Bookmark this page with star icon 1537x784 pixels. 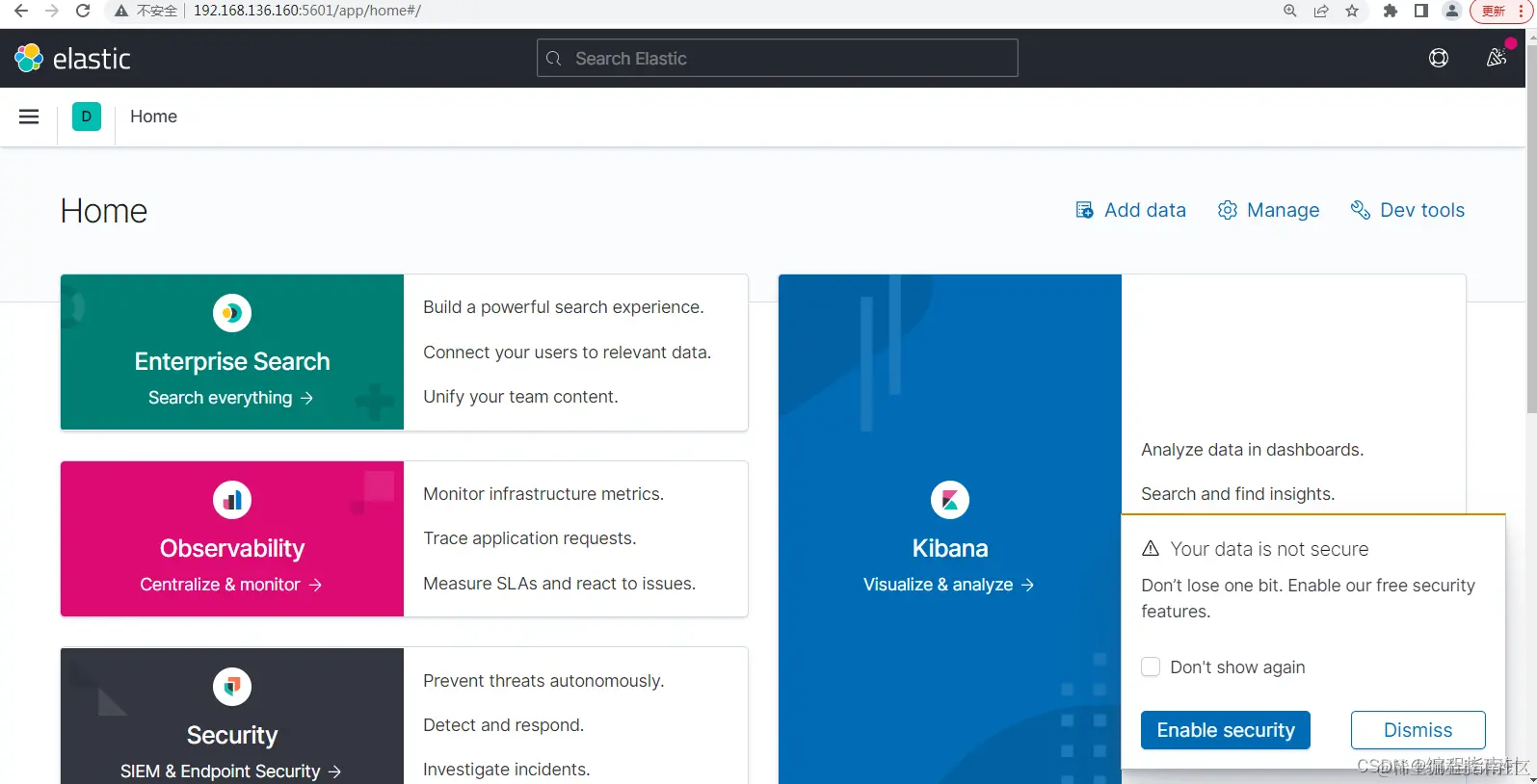point(1352,11)
